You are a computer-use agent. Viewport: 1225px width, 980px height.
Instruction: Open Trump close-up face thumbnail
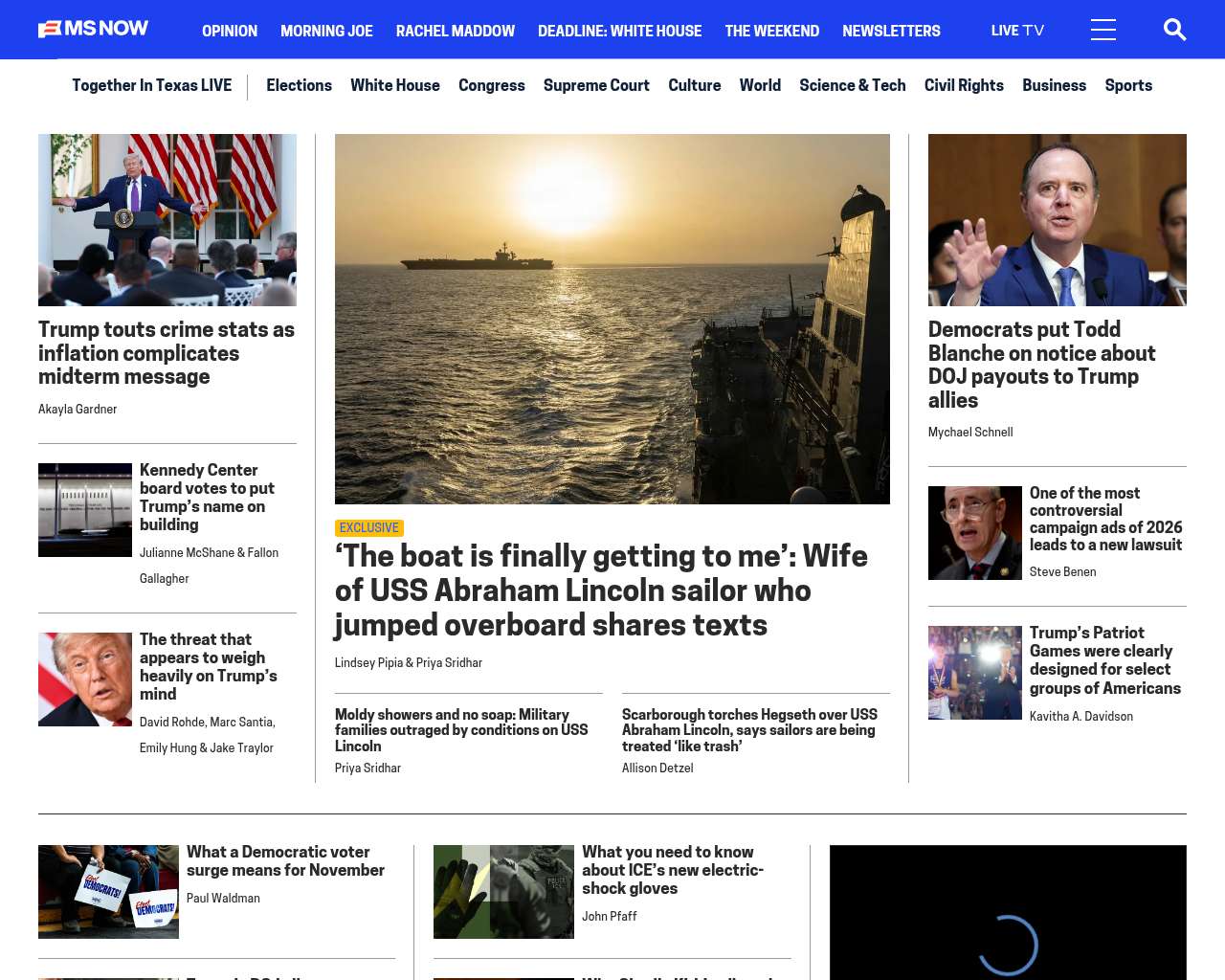click(x=85, y=679)
